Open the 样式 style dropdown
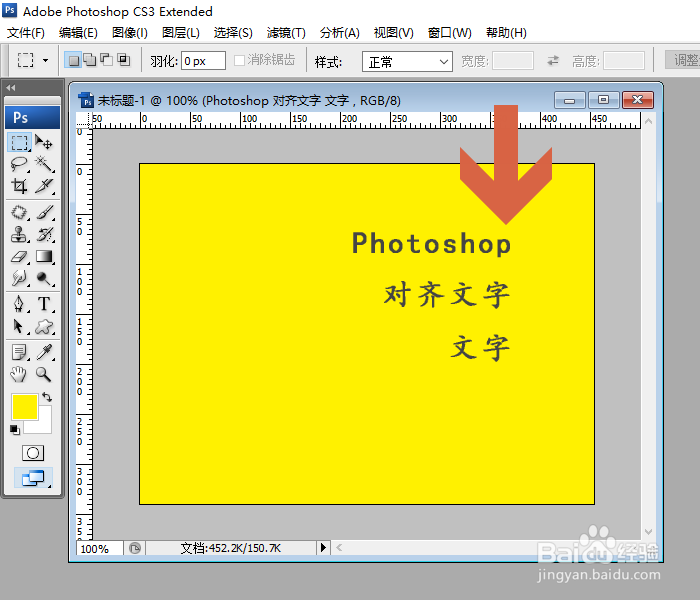Image resolution: width=700 pixels, height=600 pixels. [407, 61]
